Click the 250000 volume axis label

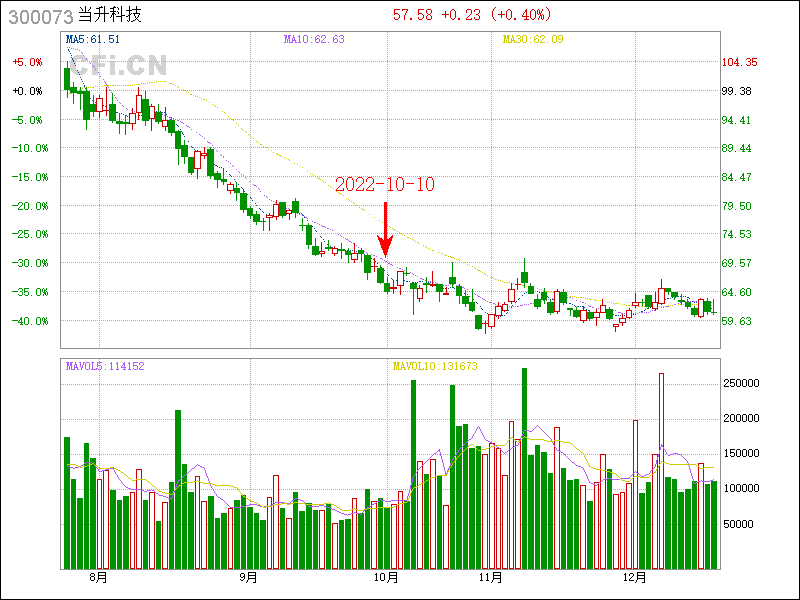743,383
